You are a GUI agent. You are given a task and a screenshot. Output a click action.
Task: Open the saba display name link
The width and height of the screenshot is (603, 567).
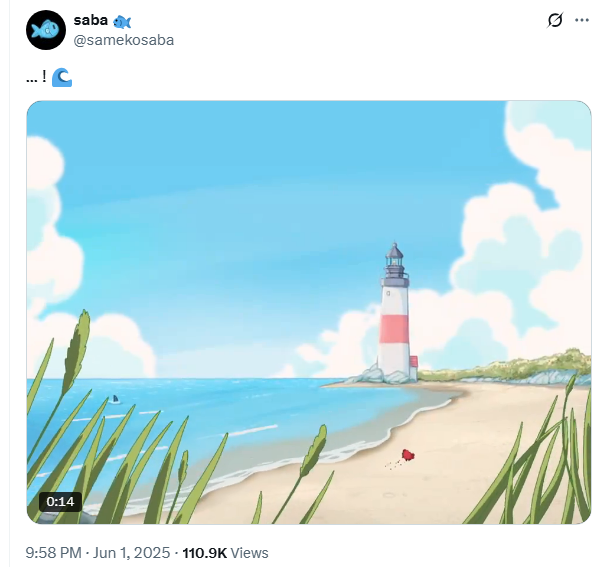pyautogui.click(x=91, y=20)
